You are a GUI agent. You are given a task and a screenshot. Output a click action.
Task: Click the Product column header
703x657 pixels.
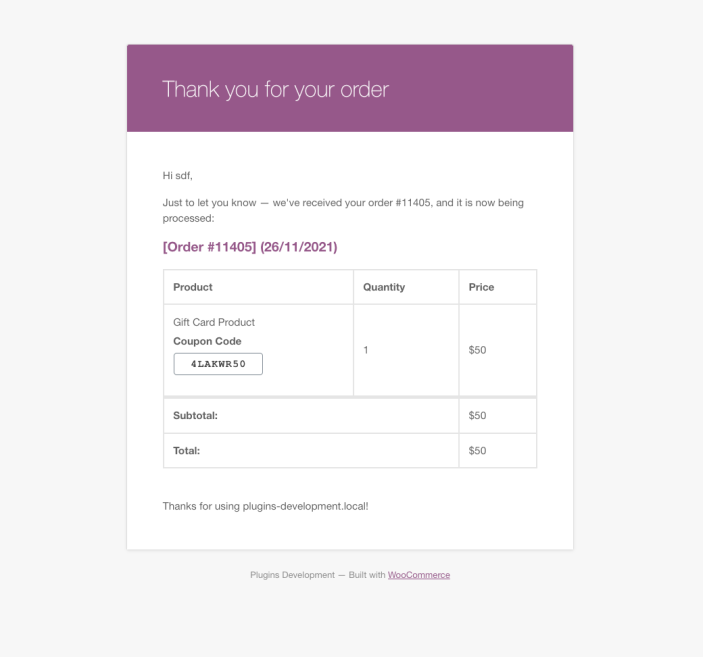(193, 287)
